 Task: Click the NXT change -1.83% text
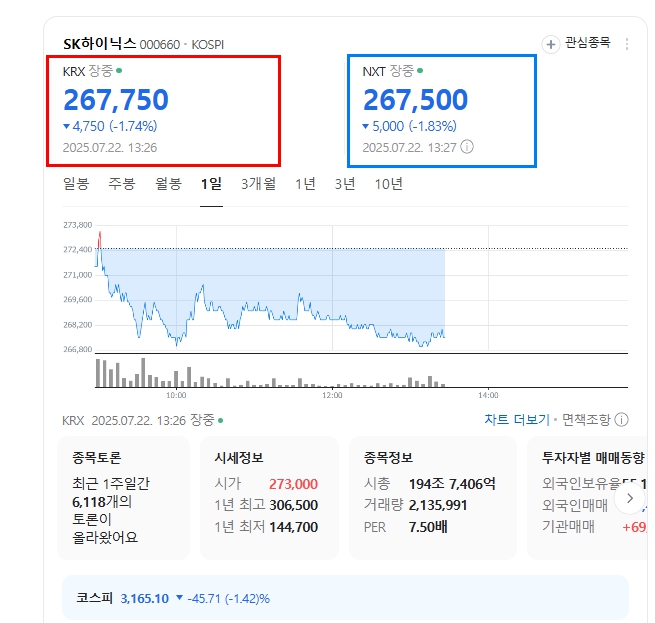pos(432,126)
